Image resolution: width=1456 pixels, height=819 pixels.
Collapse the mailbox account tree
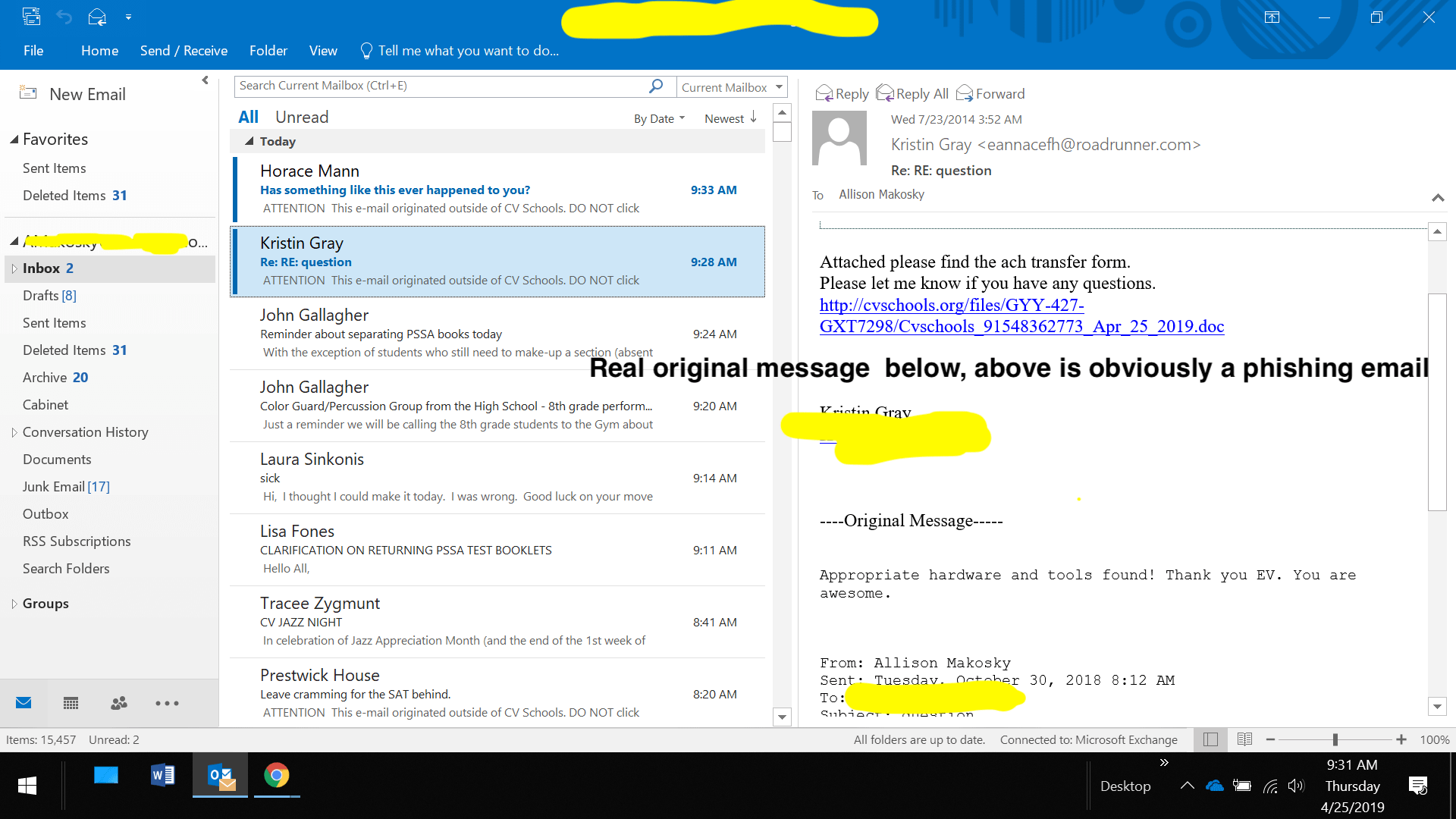[x=14, y=242]
